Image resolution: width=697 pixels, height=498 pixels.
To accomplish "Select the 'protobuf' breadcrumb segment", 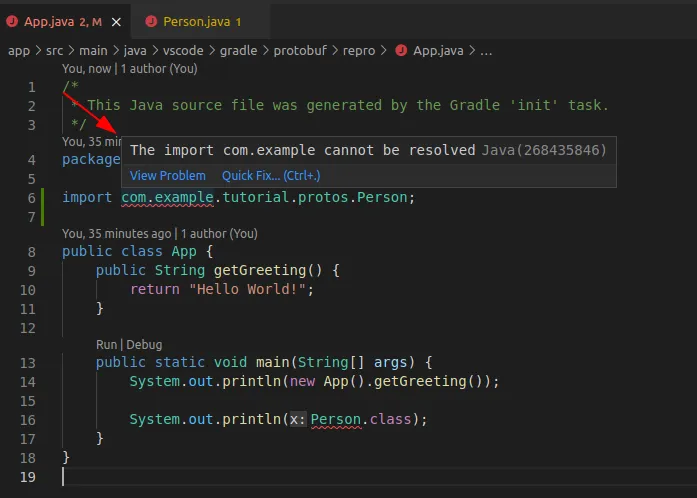I will click(x=300, y=51).
